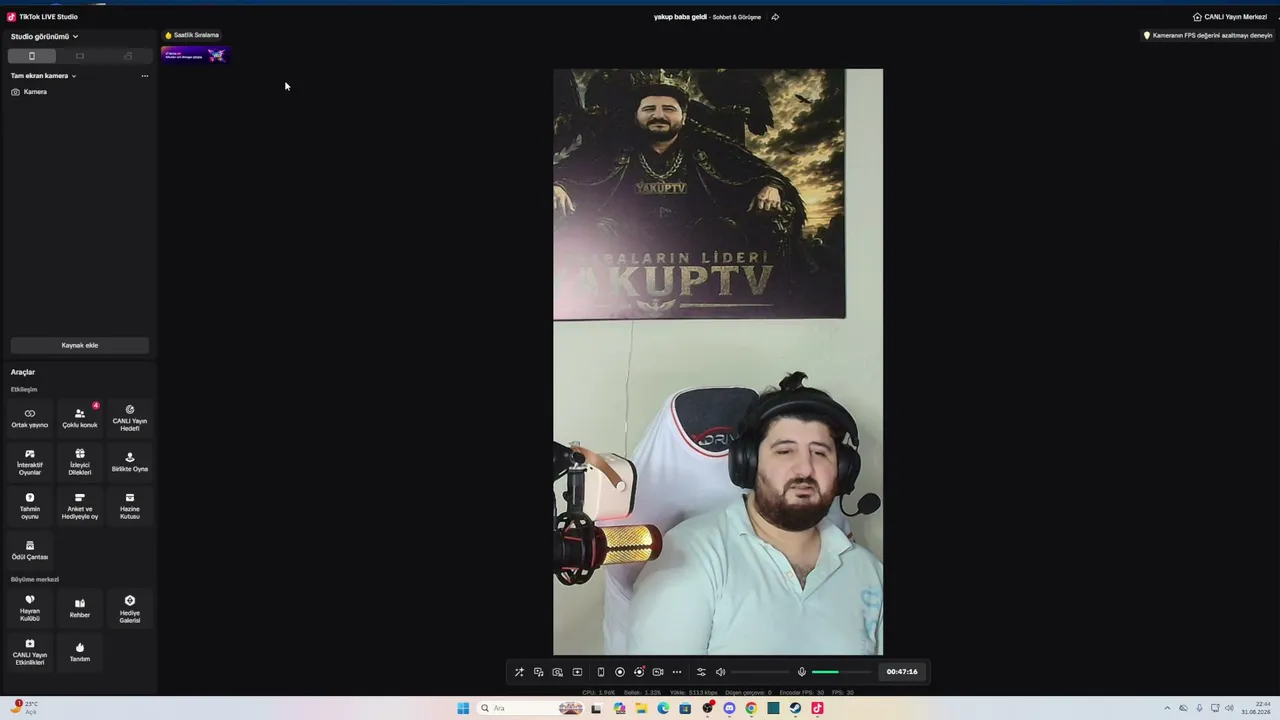Click the Sohbet & Görüşme category label
The width and height of the screenshot is (1280, 720).
point(737,17)
